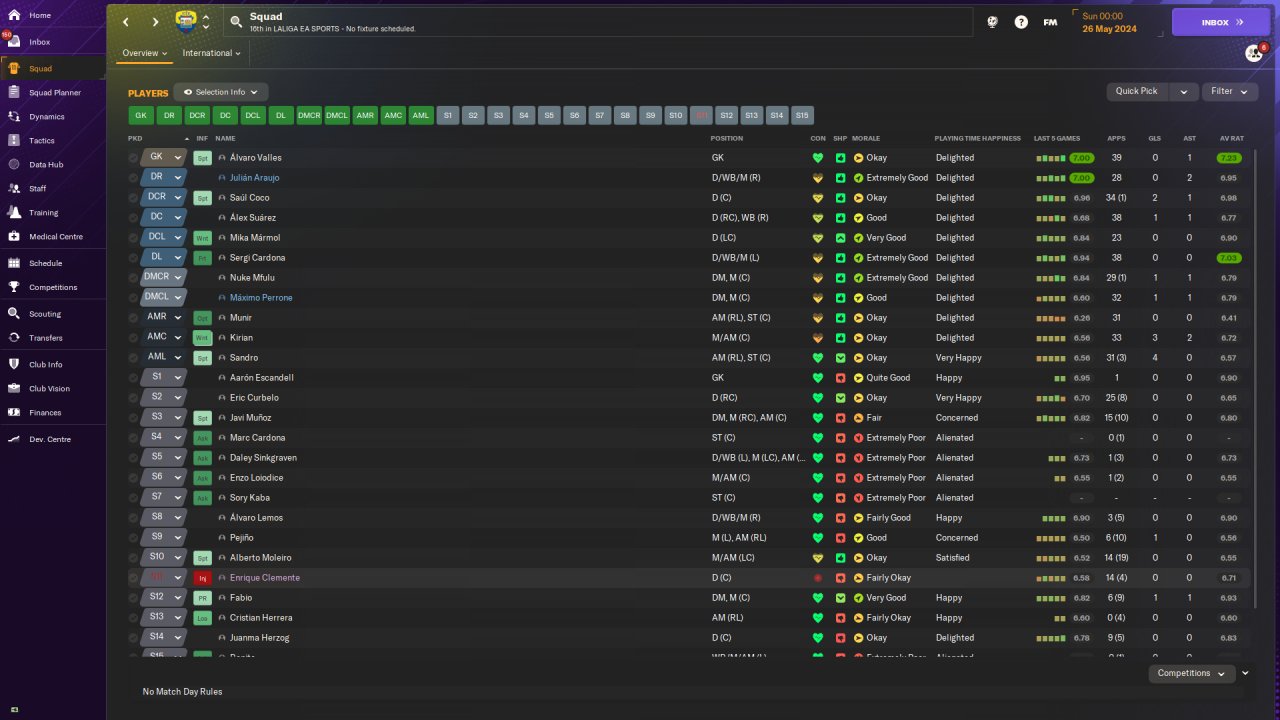Toggle the pick circle for Nuke Mfulu
Image resolution: width=1280 pixels, height=720 pixels.
coord(133,278)
